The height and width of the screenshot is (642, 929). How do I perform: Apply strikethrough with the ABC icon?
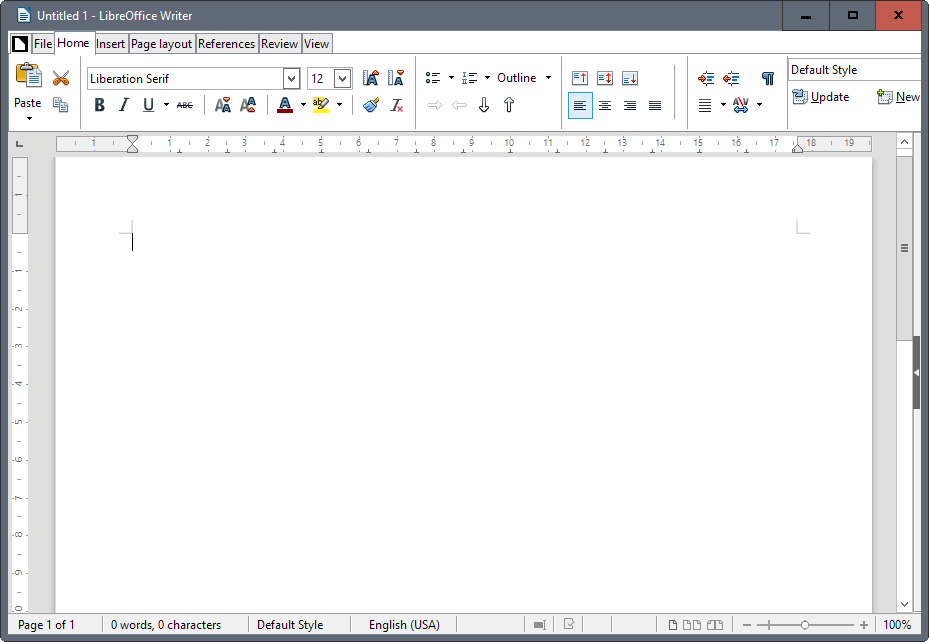185,105
